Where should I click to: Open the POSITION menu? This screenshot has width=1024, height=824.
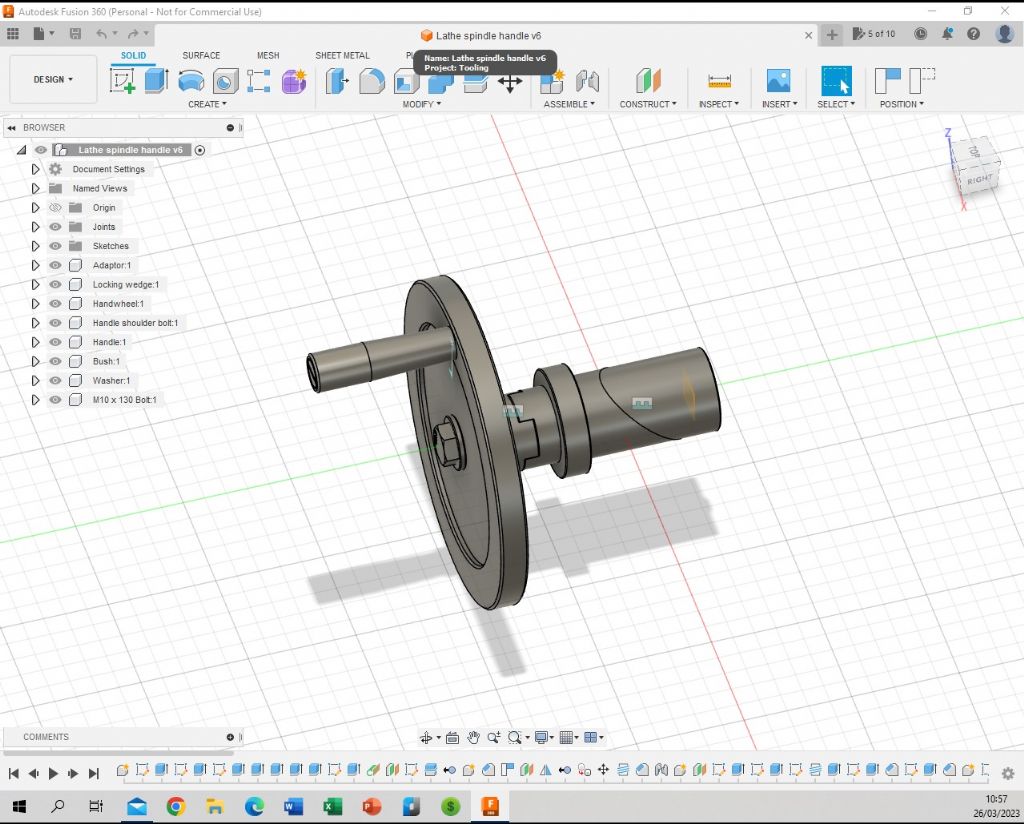[901, 104]
